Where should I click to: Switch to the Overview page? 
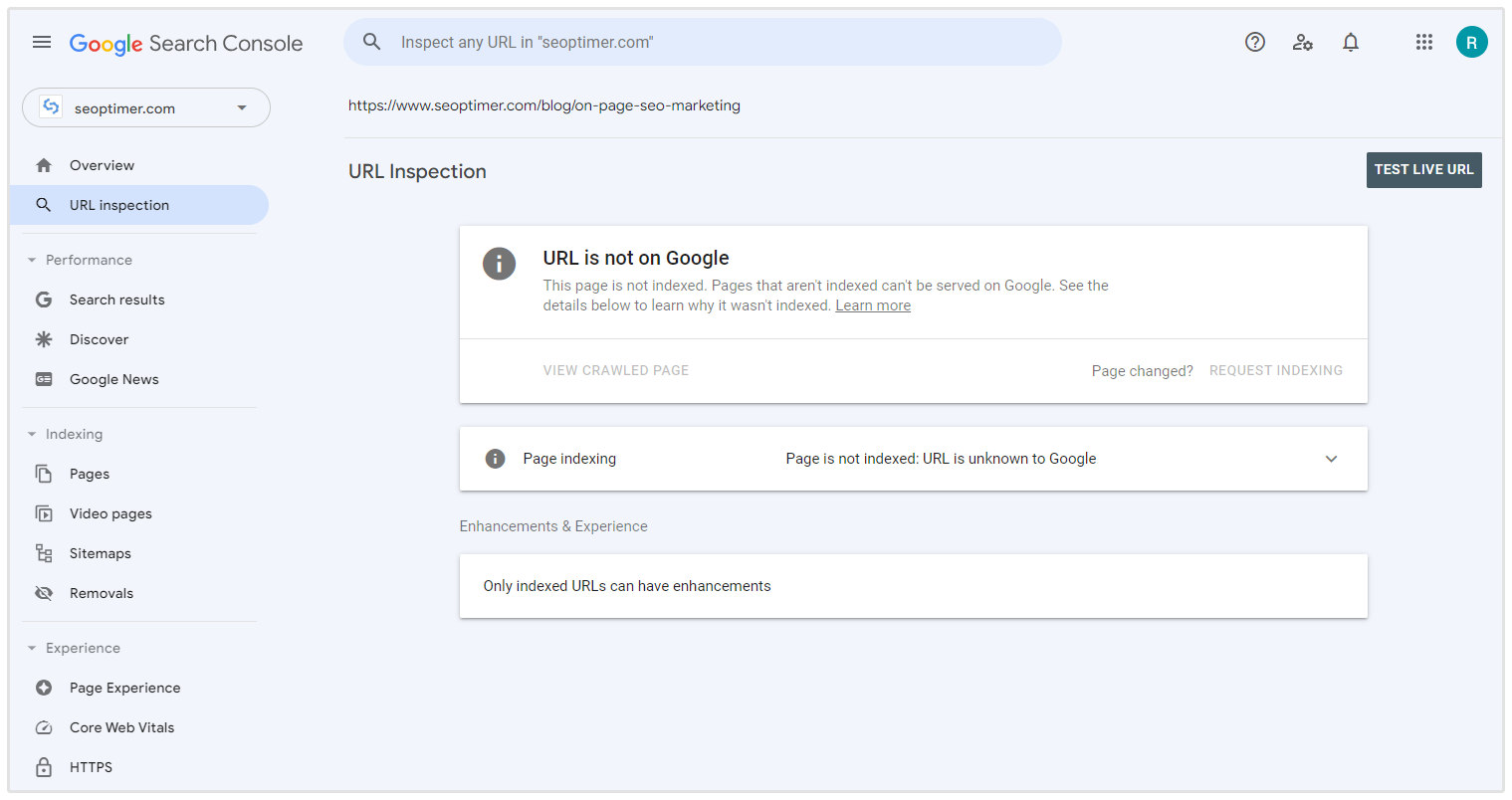tap(102, 165)
